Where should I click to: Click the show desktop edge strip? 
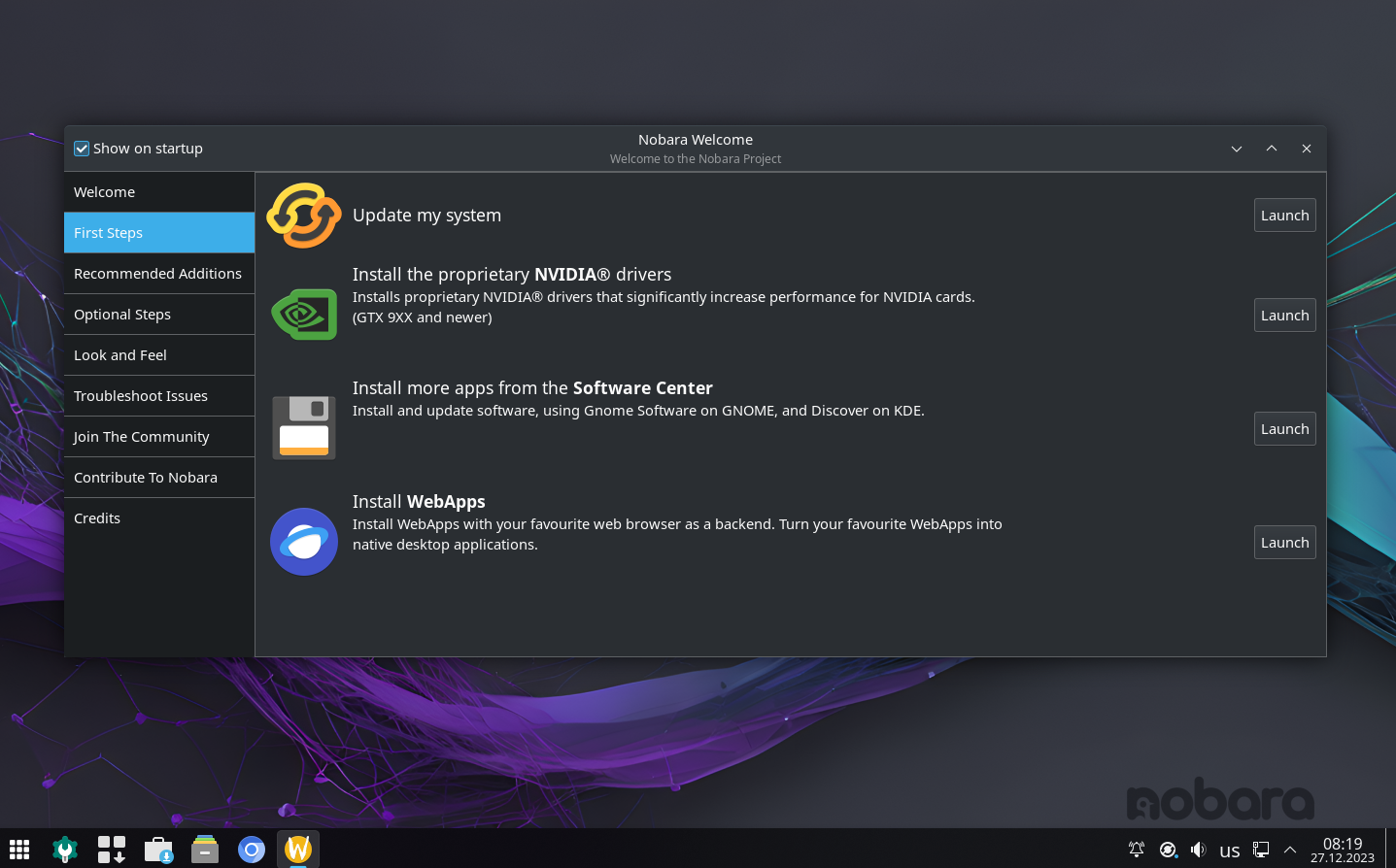pos(1391,850)
